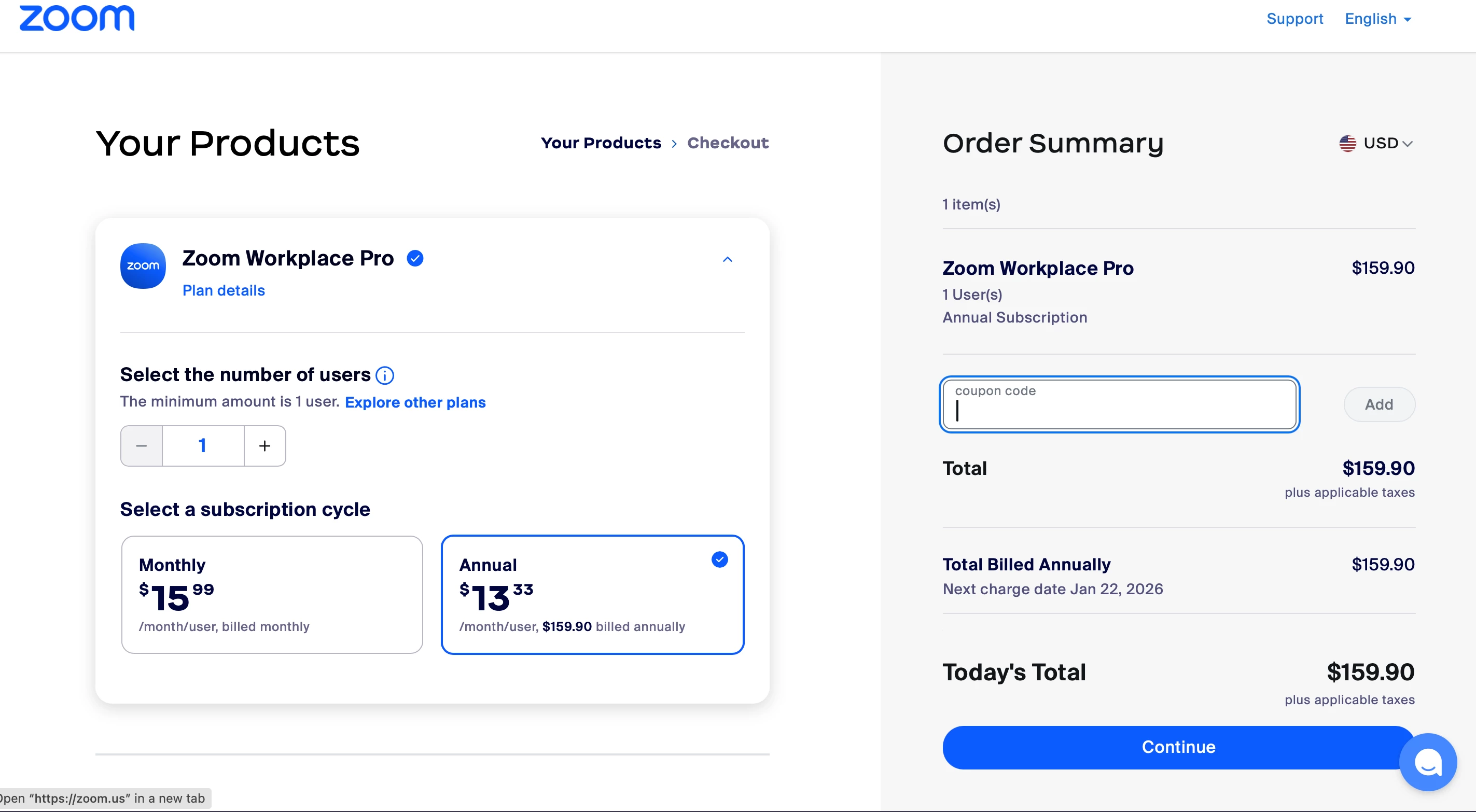Increase user count with plus button

pos(264,446)
